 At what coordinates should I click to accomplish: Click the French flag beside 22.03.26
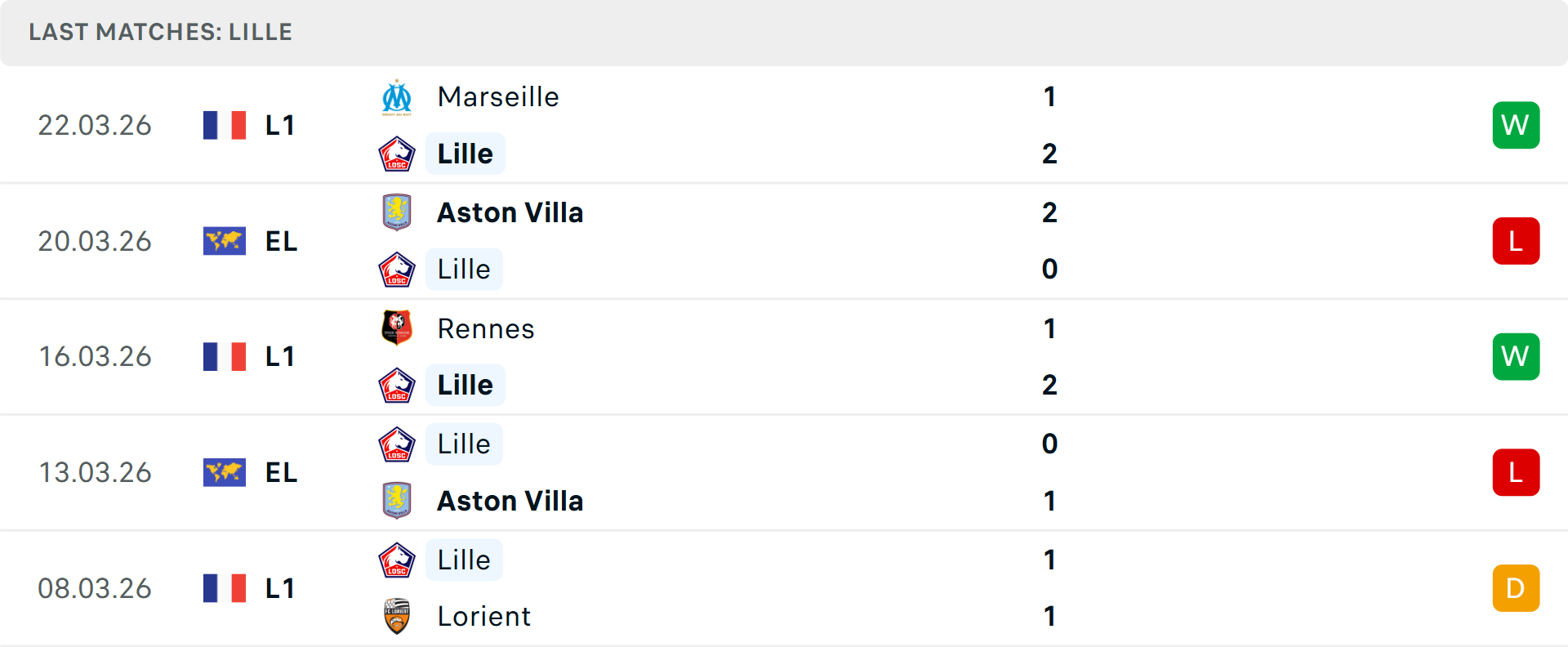tap(225, 125)
